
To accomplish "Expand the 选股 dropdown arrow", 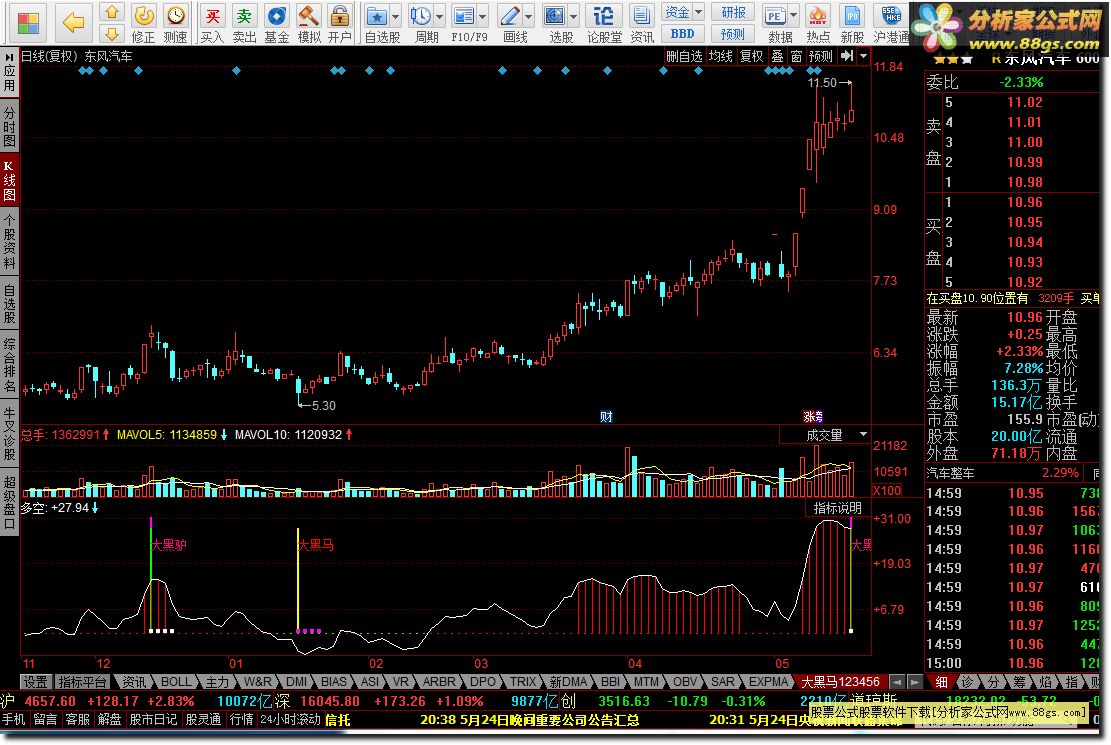I will (573, 16).
